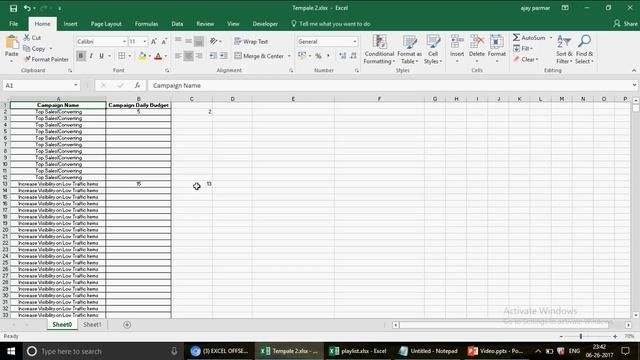Click the Accounting Number Format icon
Image resolution: width=640 pixels, height=360 pixels.
pyautogui.click(x=302, y=56)
